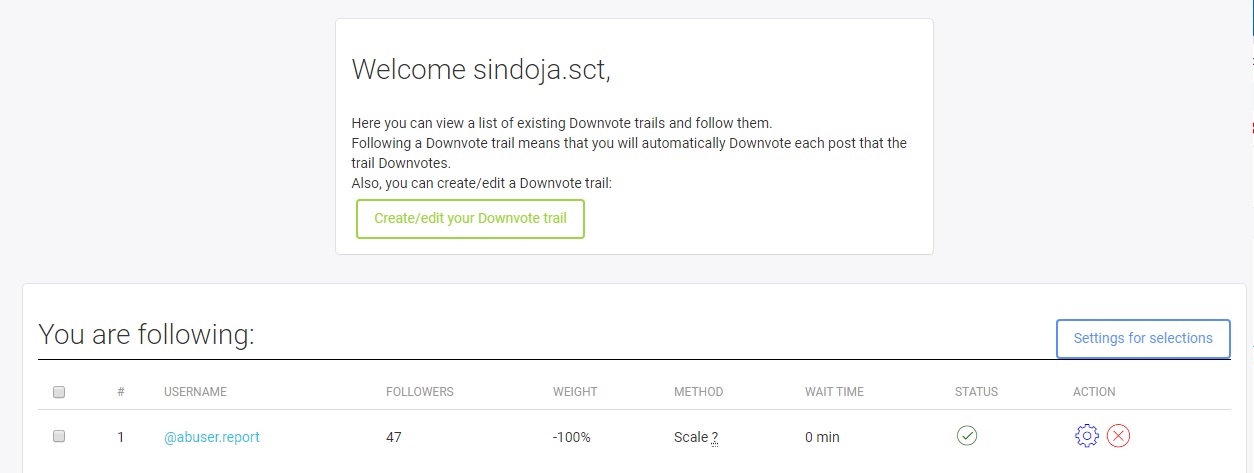The height and width of the screenshot is (473, 1254).
Task: Click the WAIT TIME column header
Action: pyautogui.click(x=834, y=392)
